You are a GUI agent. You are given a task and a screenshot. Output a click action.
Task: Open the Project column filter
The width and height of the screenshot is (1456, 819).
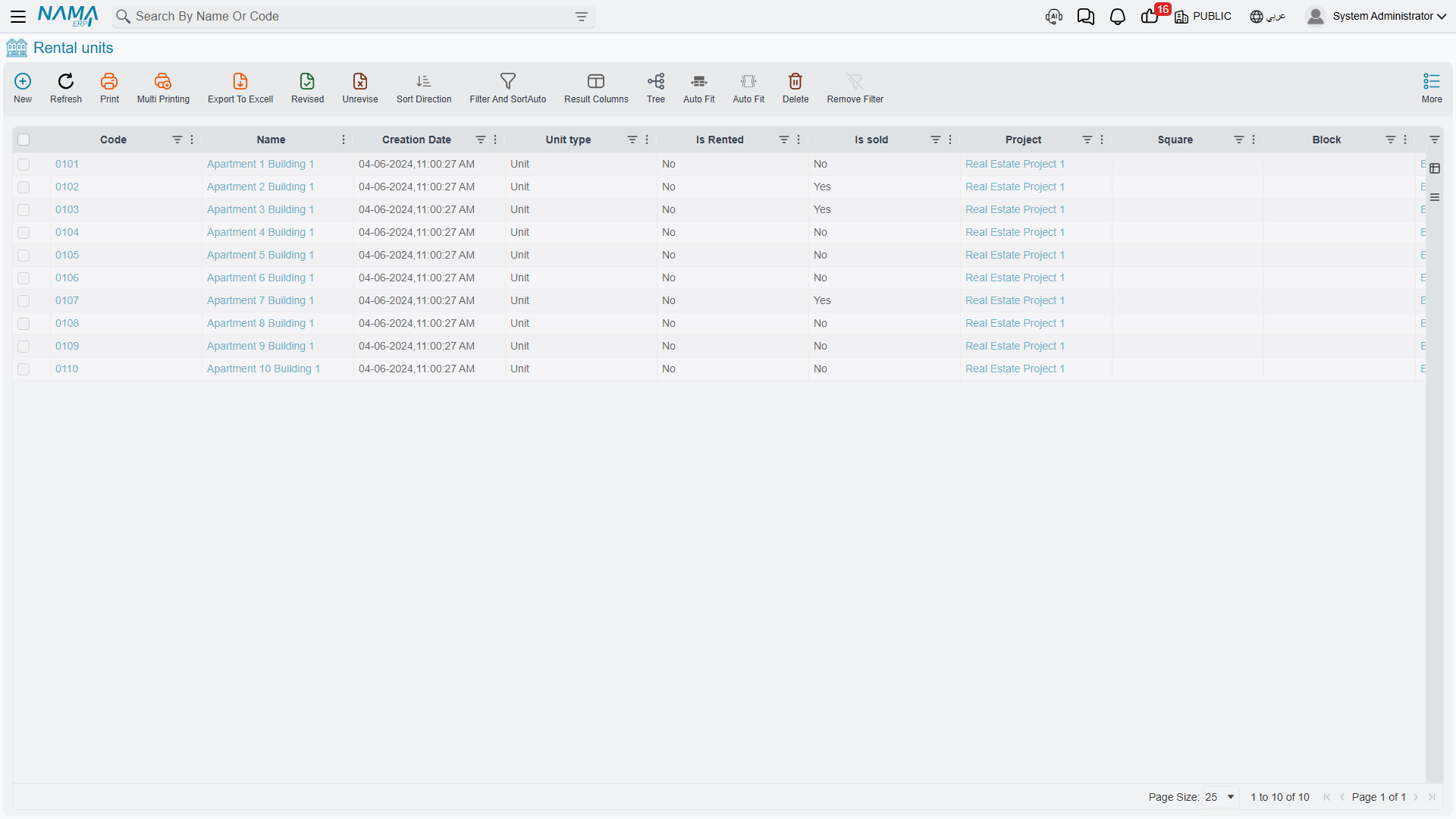click(x=1087, y=140)
